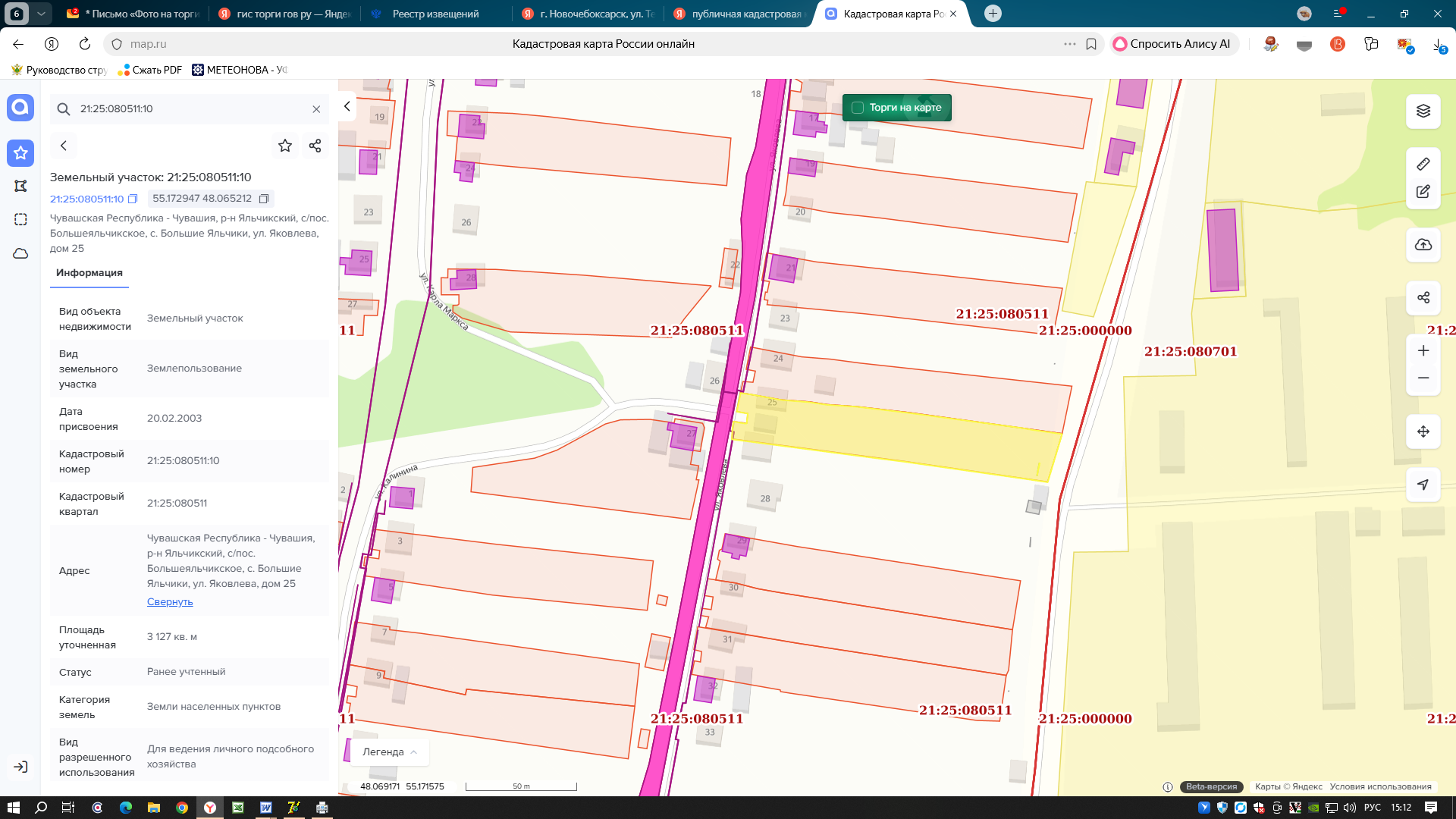Screen dimensions: 1456x819
Task: Click the cloud upload icon
Action: (1423, 245)
